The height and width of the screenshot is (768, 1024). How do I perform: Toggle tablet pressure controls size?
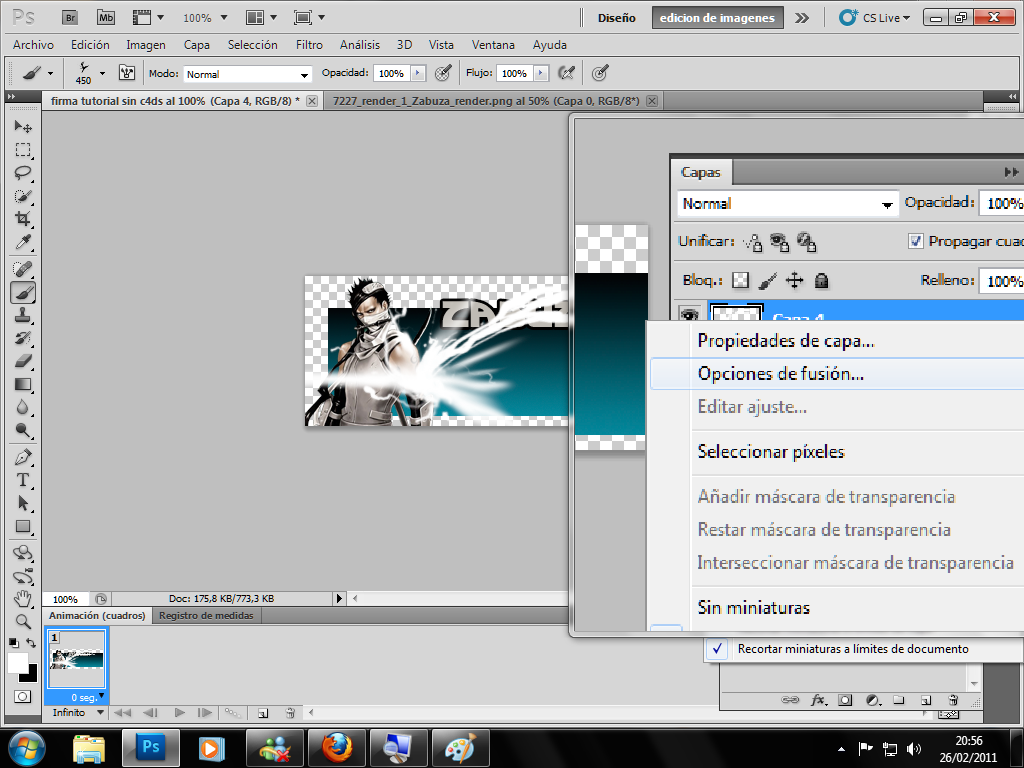600,73
